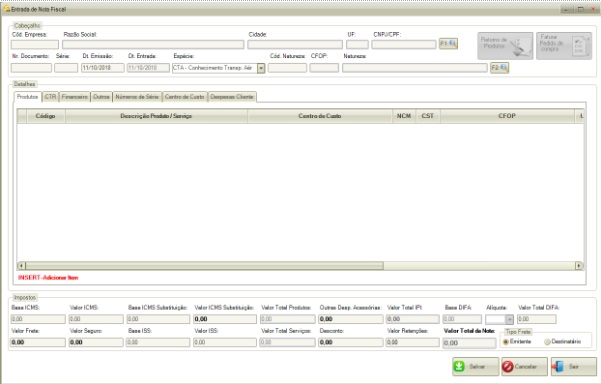Switch to the CTR tab
Screen dimensions: 601x384
tap(50, 97)
